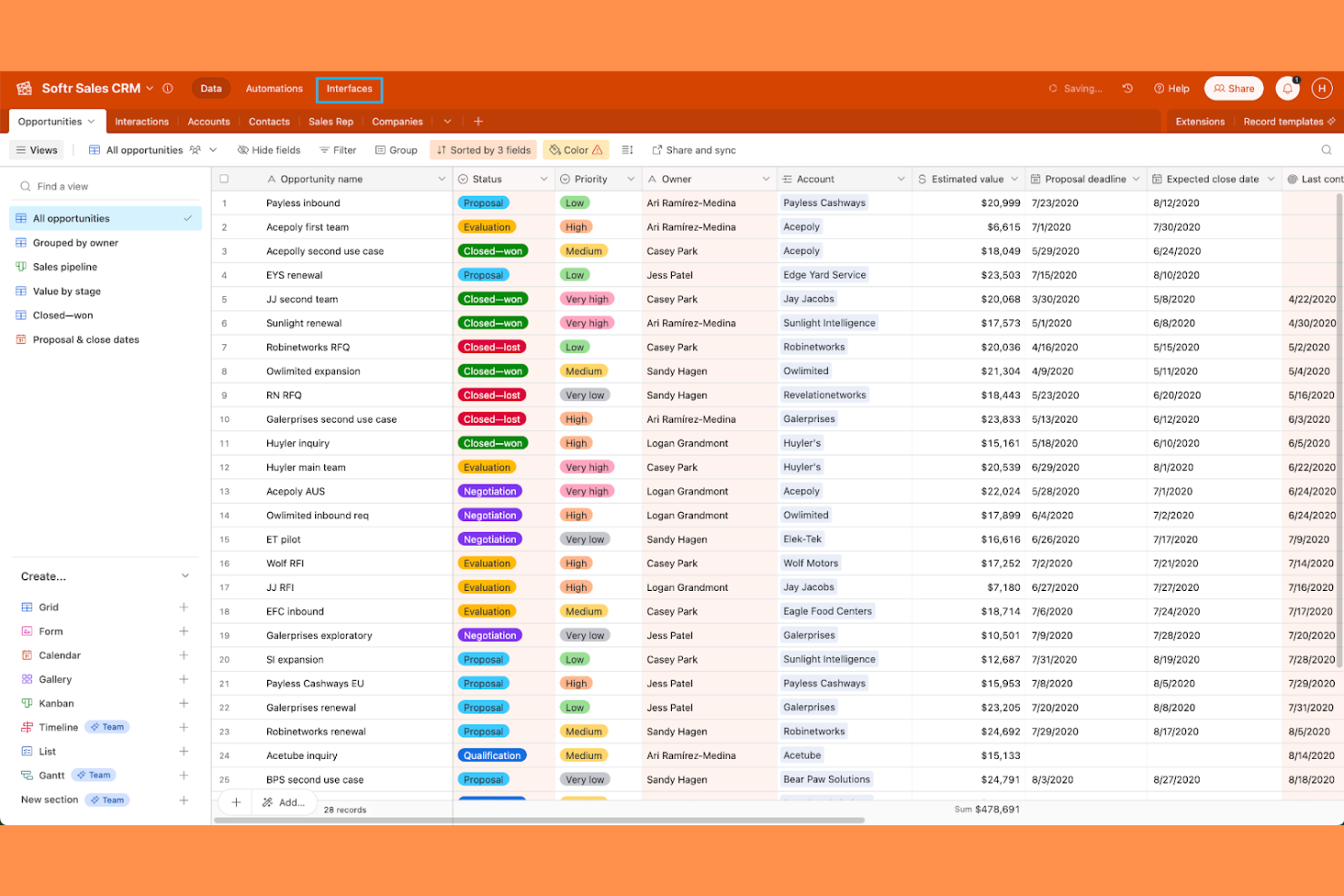The height and width of the screenshot is (896, 1344).
Task: Open the Color settings
Action: click(576, 150)
